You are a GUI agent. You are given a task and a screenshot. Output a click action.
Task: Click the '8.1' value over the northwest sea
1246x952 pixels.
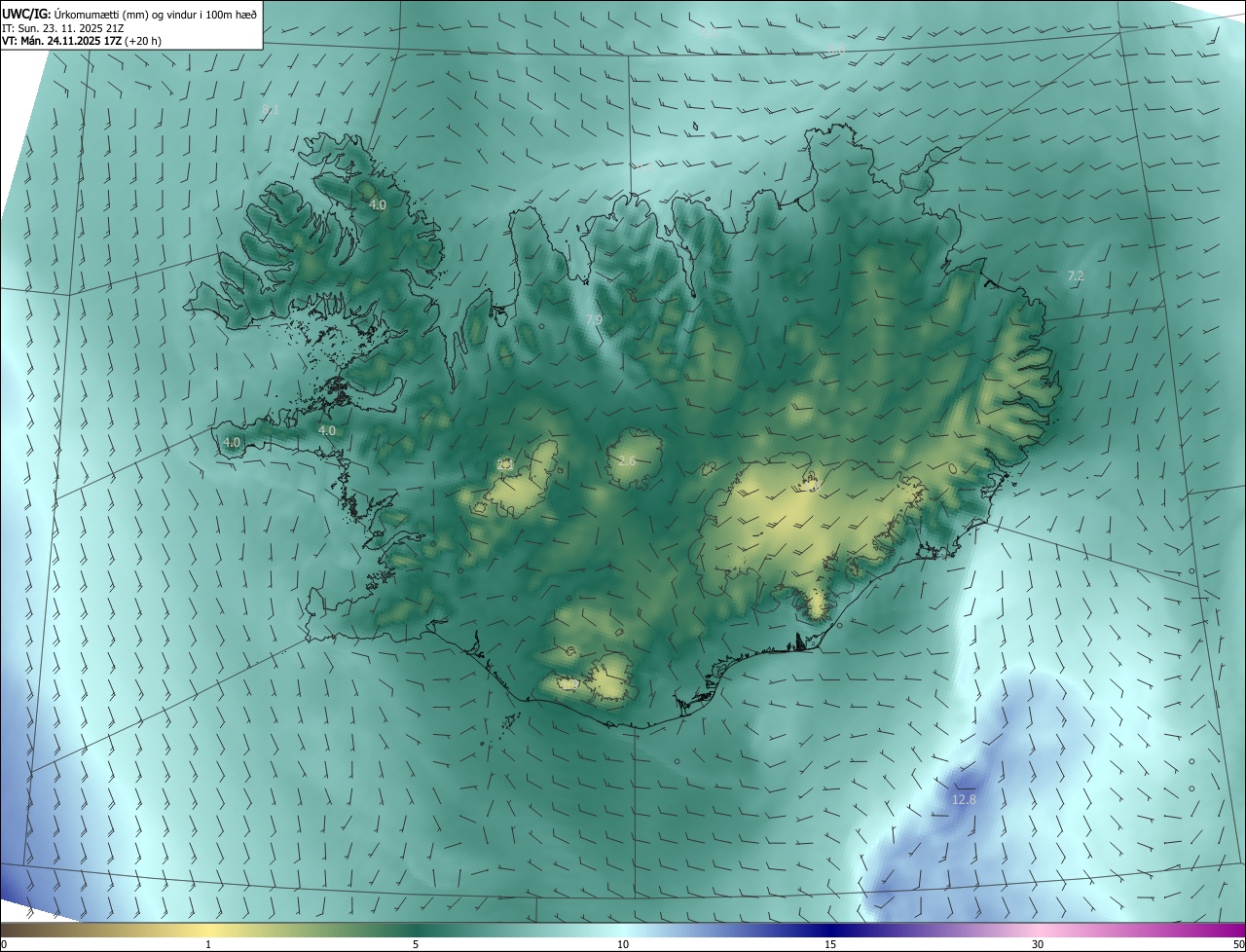(271, 110)
